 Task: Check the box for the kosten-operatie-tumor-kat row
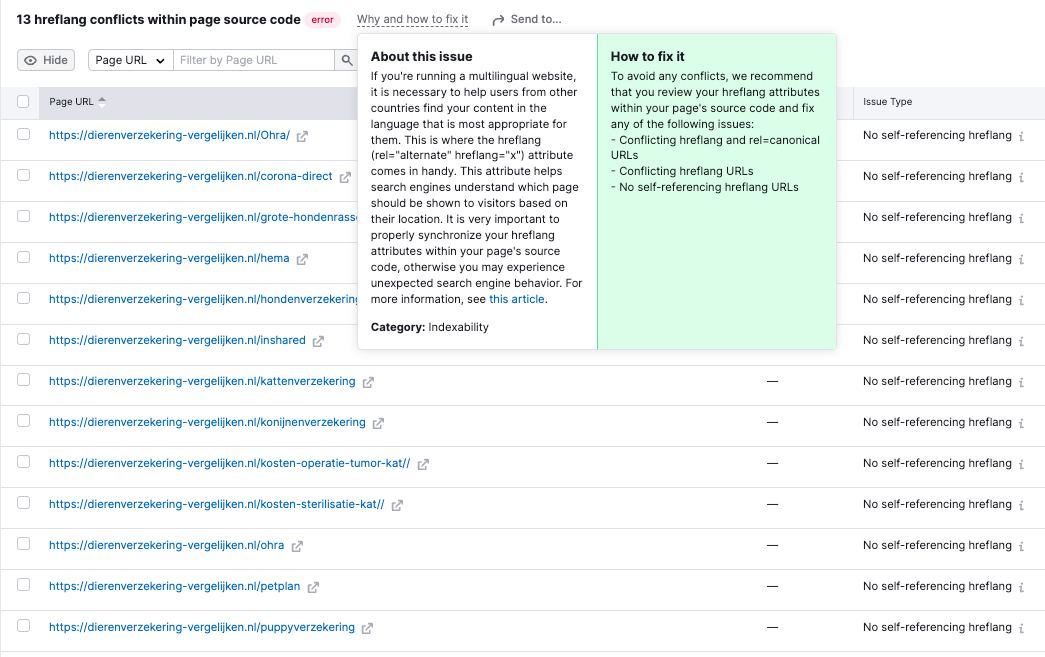coord(23,462)
